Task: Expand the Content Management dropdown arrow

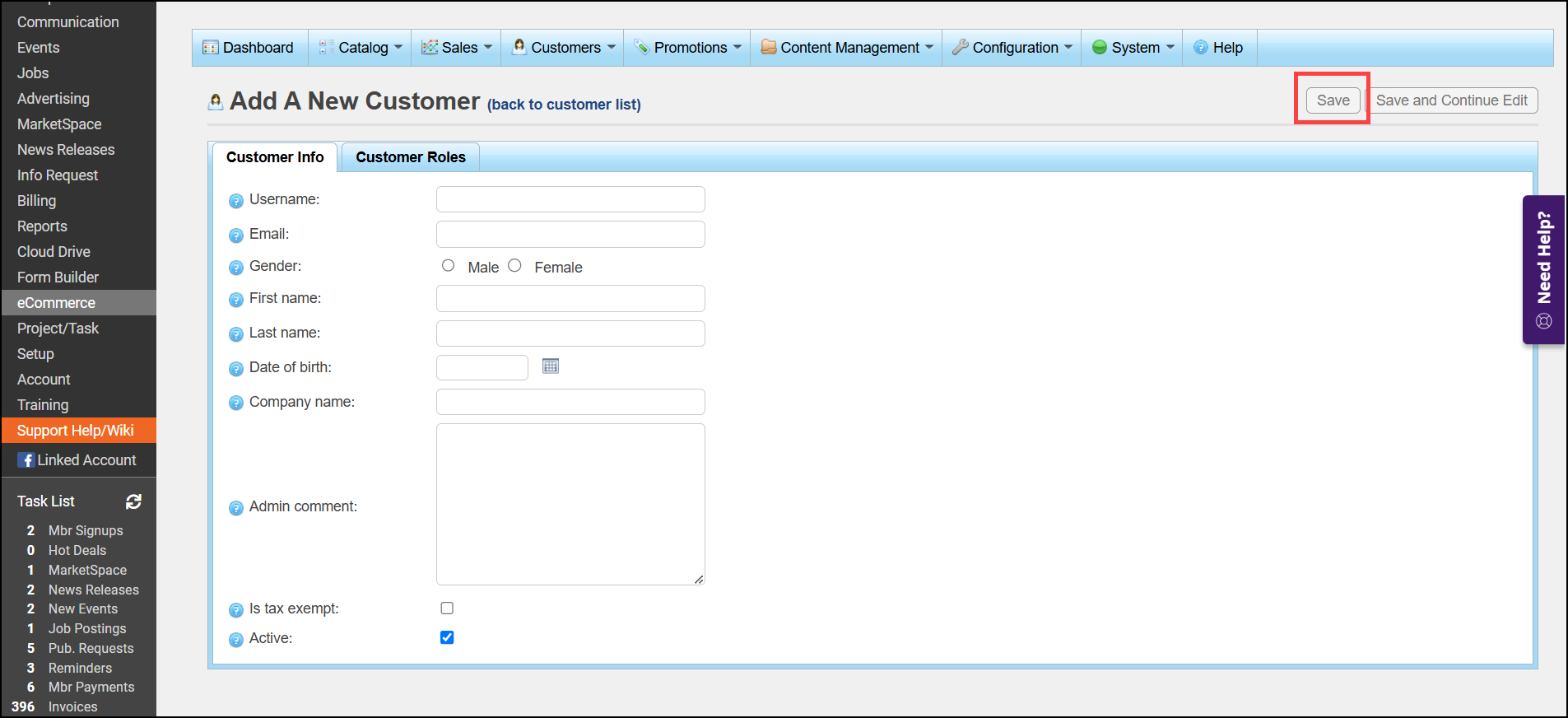Action: (929, 47)
